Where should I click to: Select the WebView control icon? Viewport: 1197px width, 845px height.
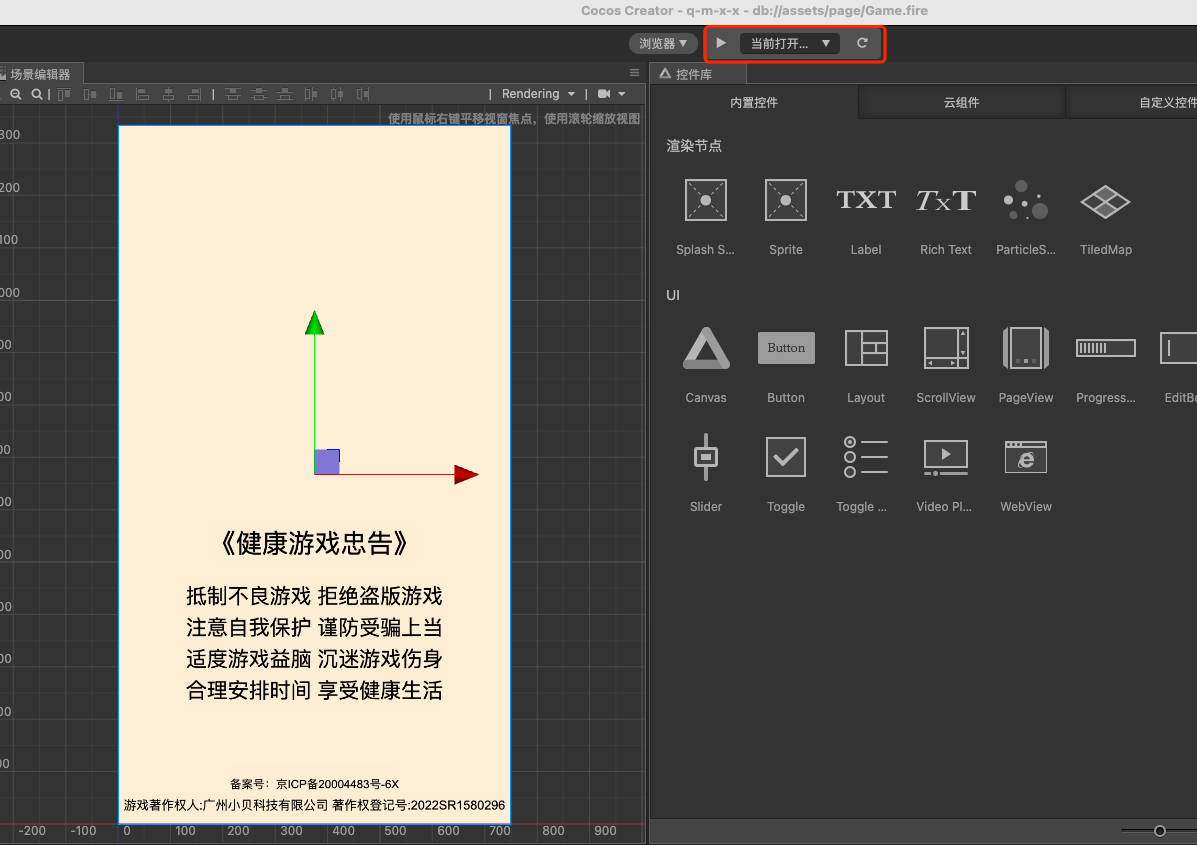1026,457
